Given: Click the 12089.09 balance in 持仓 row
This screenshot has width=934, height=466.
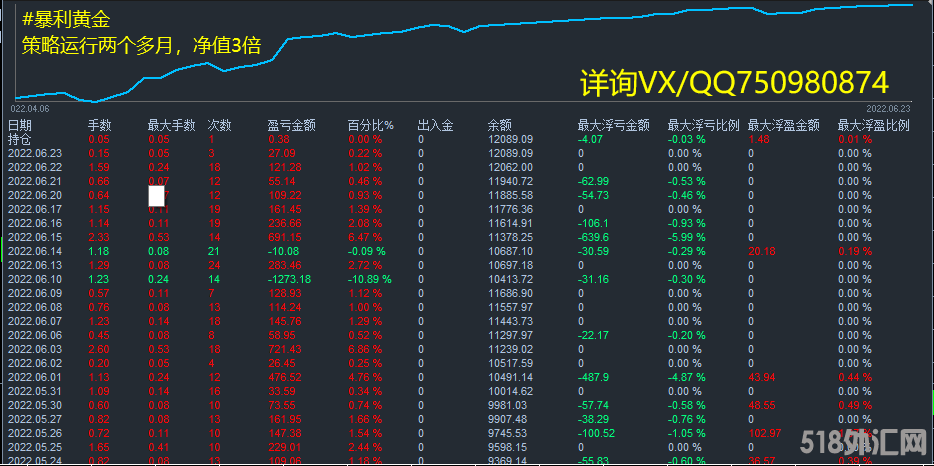Looking at the screenshot, I should (510, 139).
